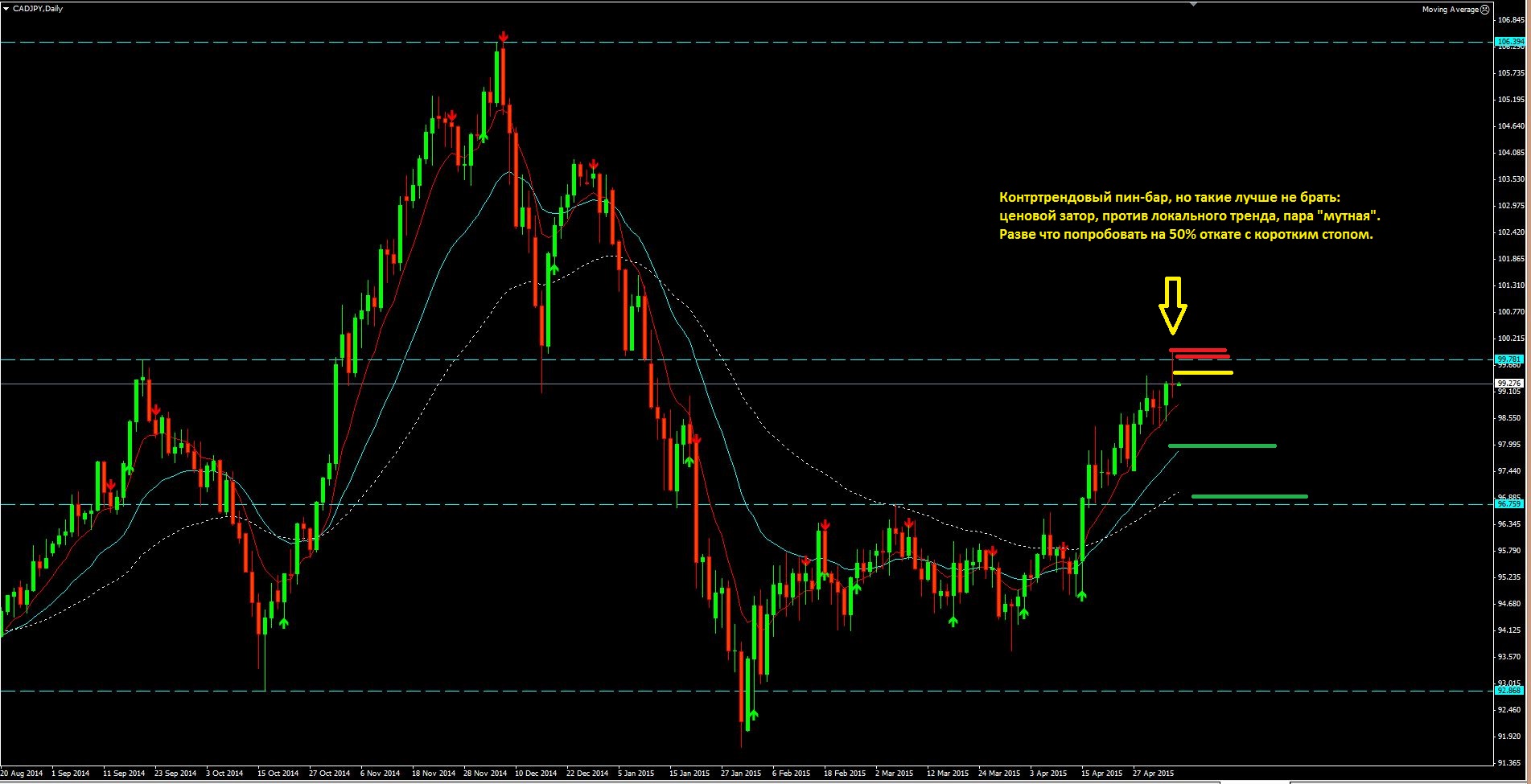This screenshot has height=784, width=1531.
Task: Click the 99.781 price level tag
Action: pyautogui.click(x=1509, y=359)
